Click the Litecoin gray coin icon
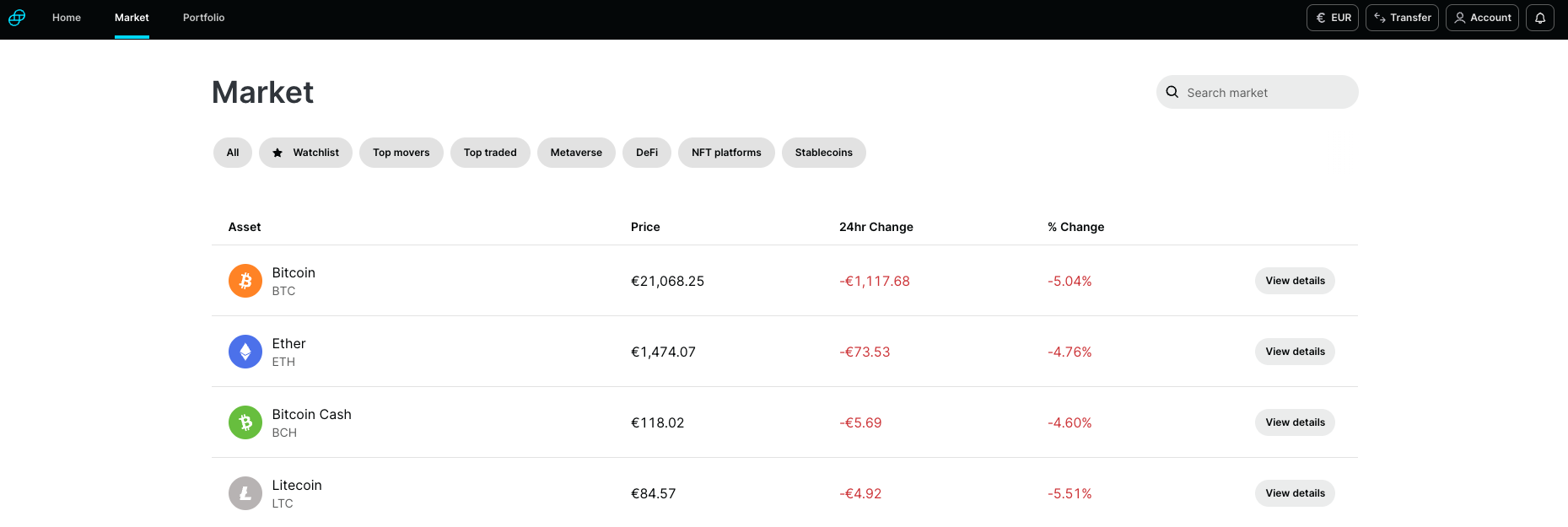Viewport: 1568px width, 527px height. (245, 493)
